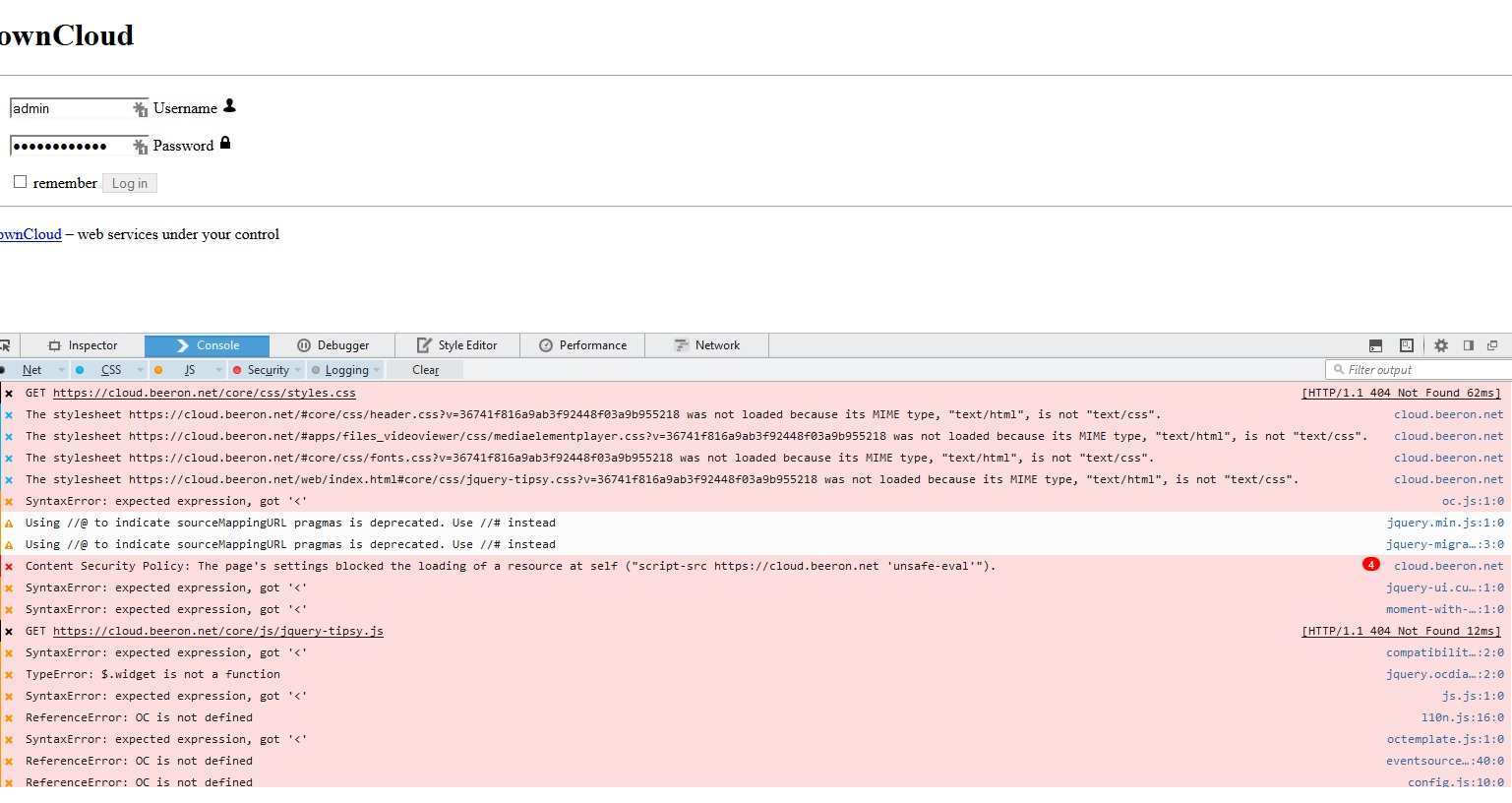Open the ownCloud footer link
The width and height of the screenshot is (1512, 803).
tap(30, 234)
